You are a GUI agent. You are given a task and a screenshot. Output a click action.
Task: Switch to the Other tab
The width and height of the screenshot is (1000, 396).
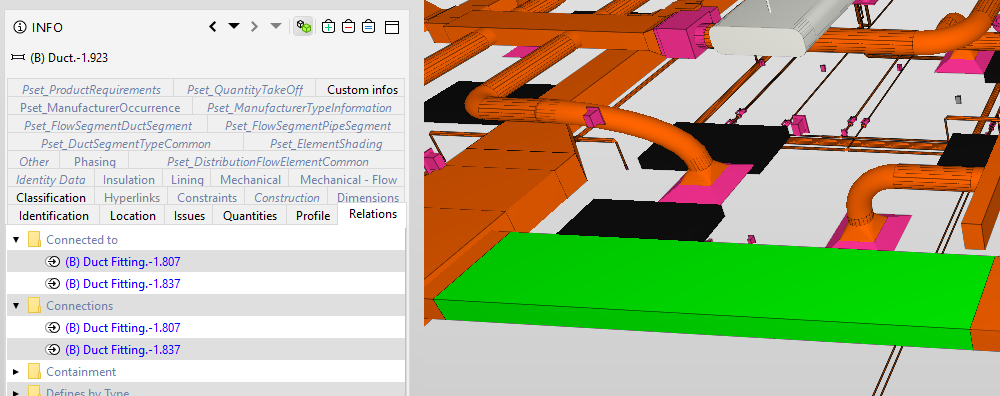(34, 161)
